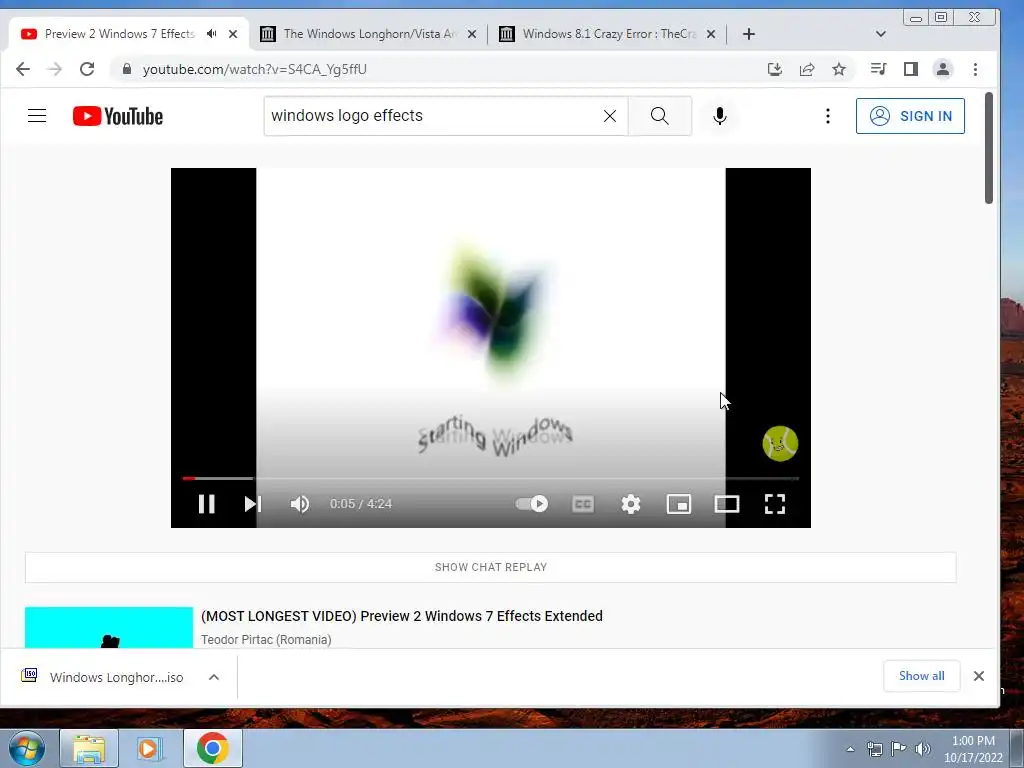The width and height of the screenshot is (1024, 768).
Task: Click the channel watermark in the video
Action: tap(780, 443)
